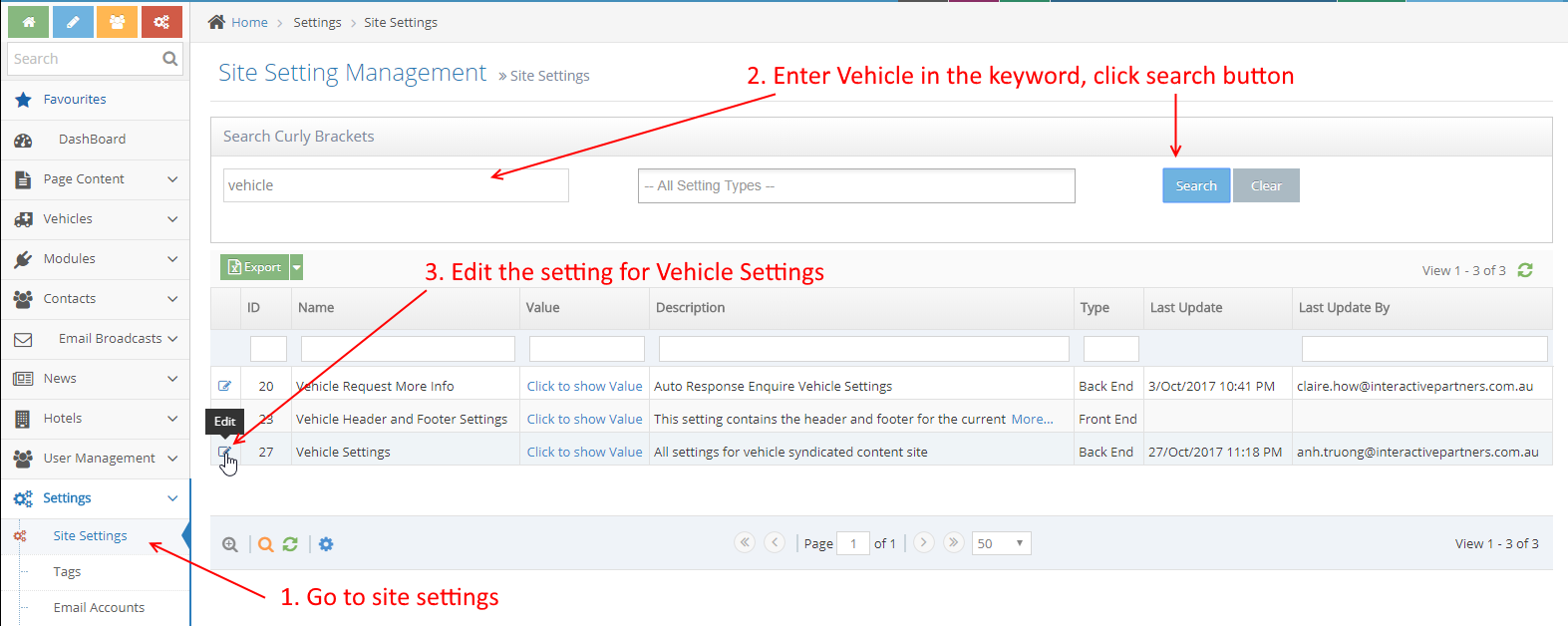Change the page size dropdown showing 50
1568x626 pixels.
pyautogui.click(x=1001, y=543)
